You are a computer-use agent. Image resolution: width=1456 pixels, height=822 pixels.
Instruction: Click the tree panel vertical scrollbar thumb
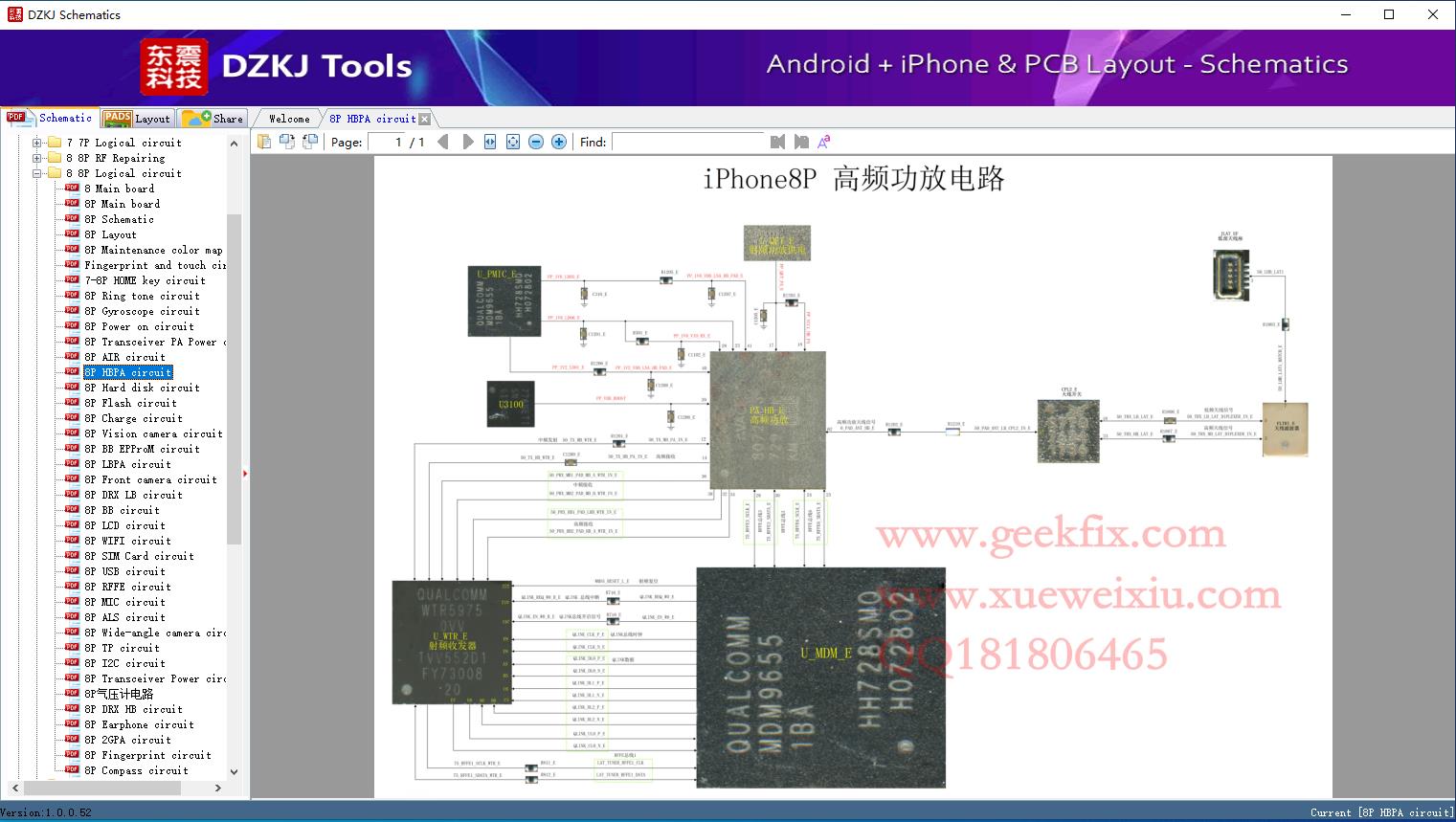tap(234, 379)
